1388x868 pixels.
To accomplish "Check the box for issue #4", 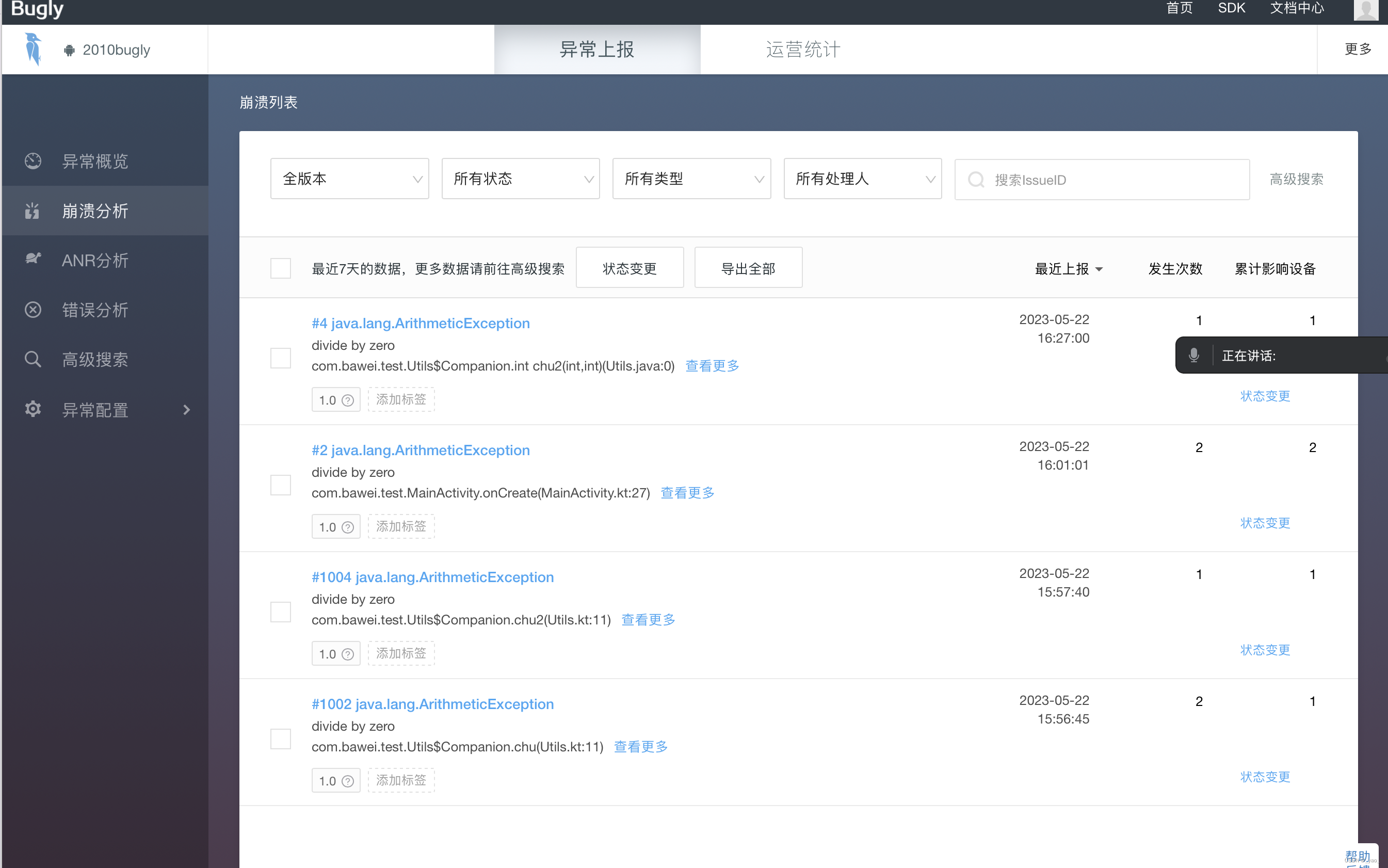I will 281,358.
